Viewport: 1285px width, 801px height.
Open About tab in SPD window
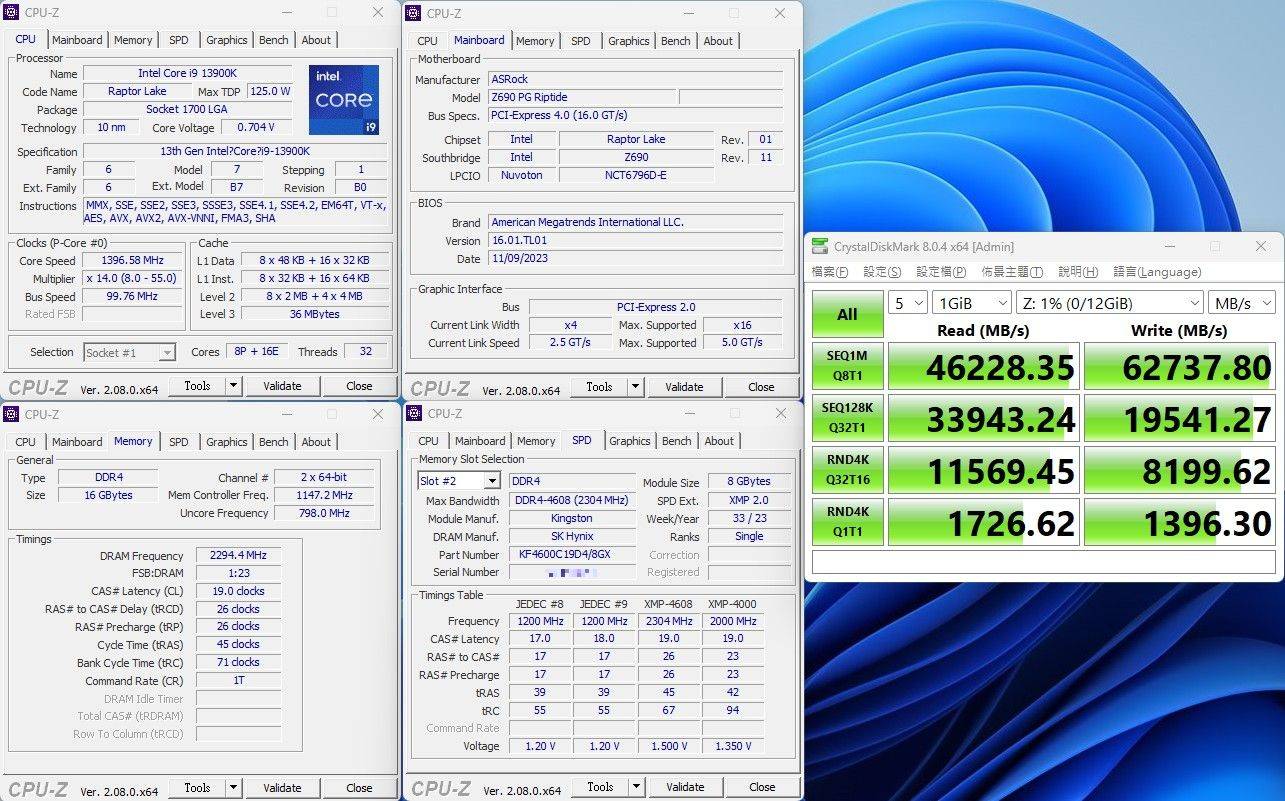click(x=719, y=441)
